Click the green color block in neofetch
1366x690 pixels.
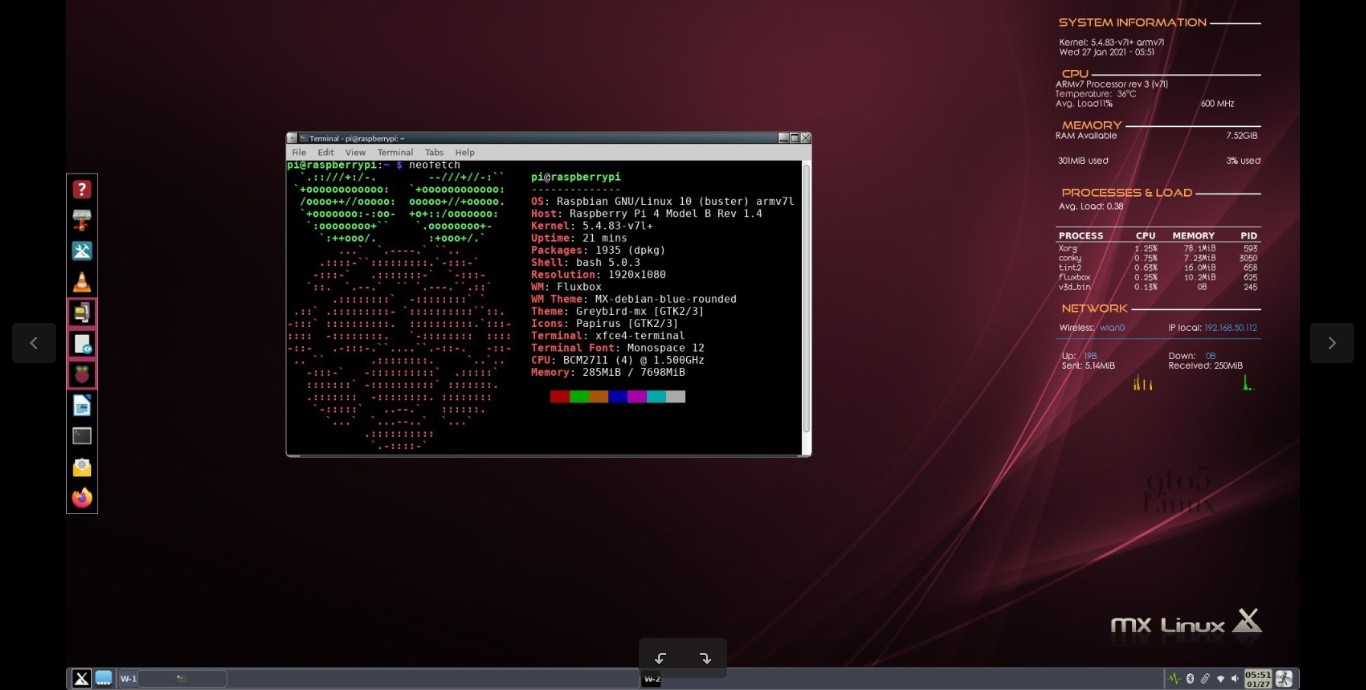[579, 397]
